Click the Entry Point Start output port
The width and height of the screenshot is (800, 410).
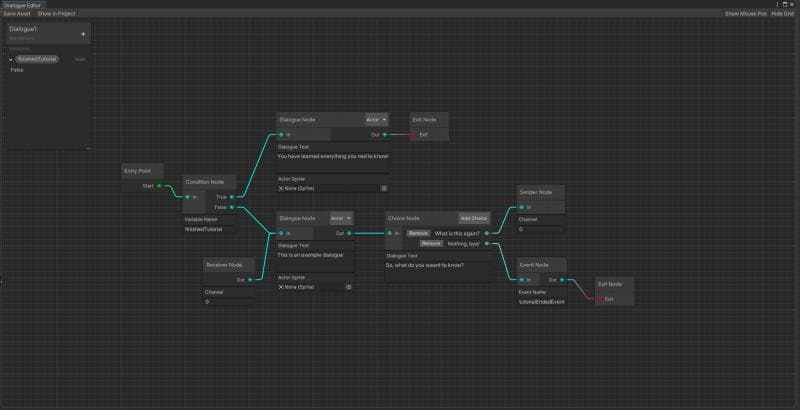tap(158, 186)
